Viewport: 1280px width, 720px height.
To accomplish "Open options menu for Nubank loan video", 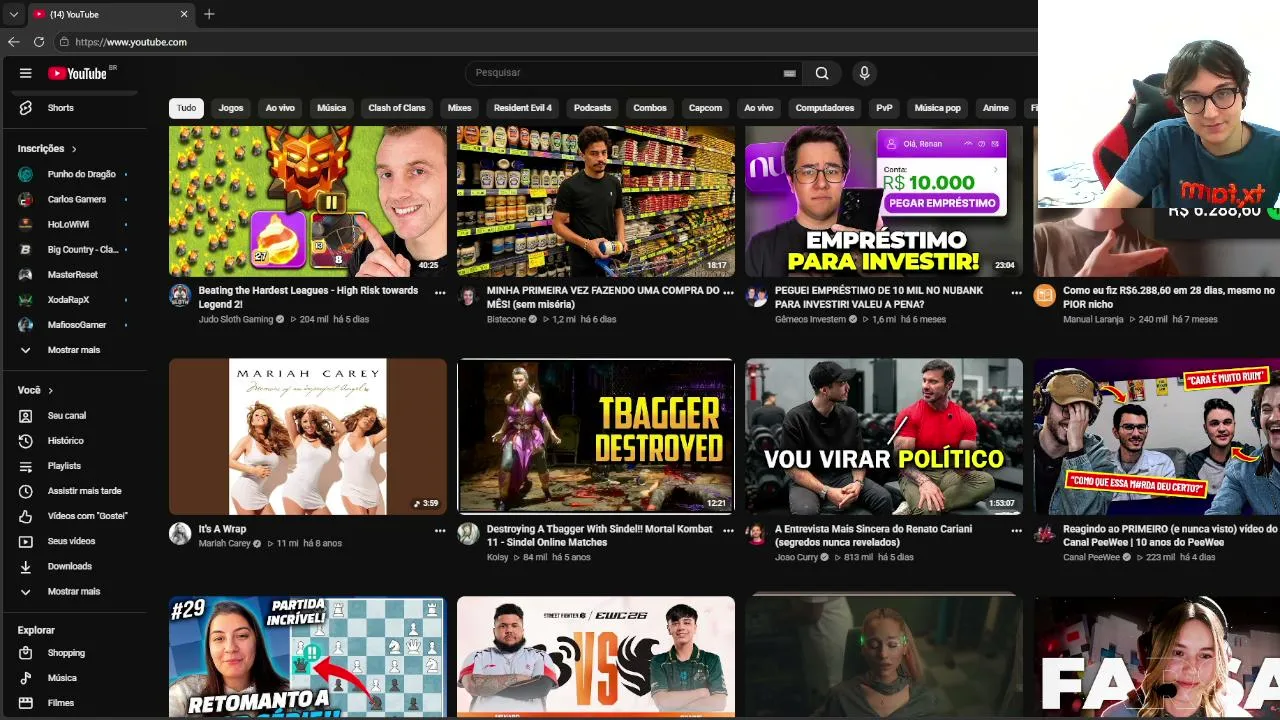I will click(x=1016, y=293).
